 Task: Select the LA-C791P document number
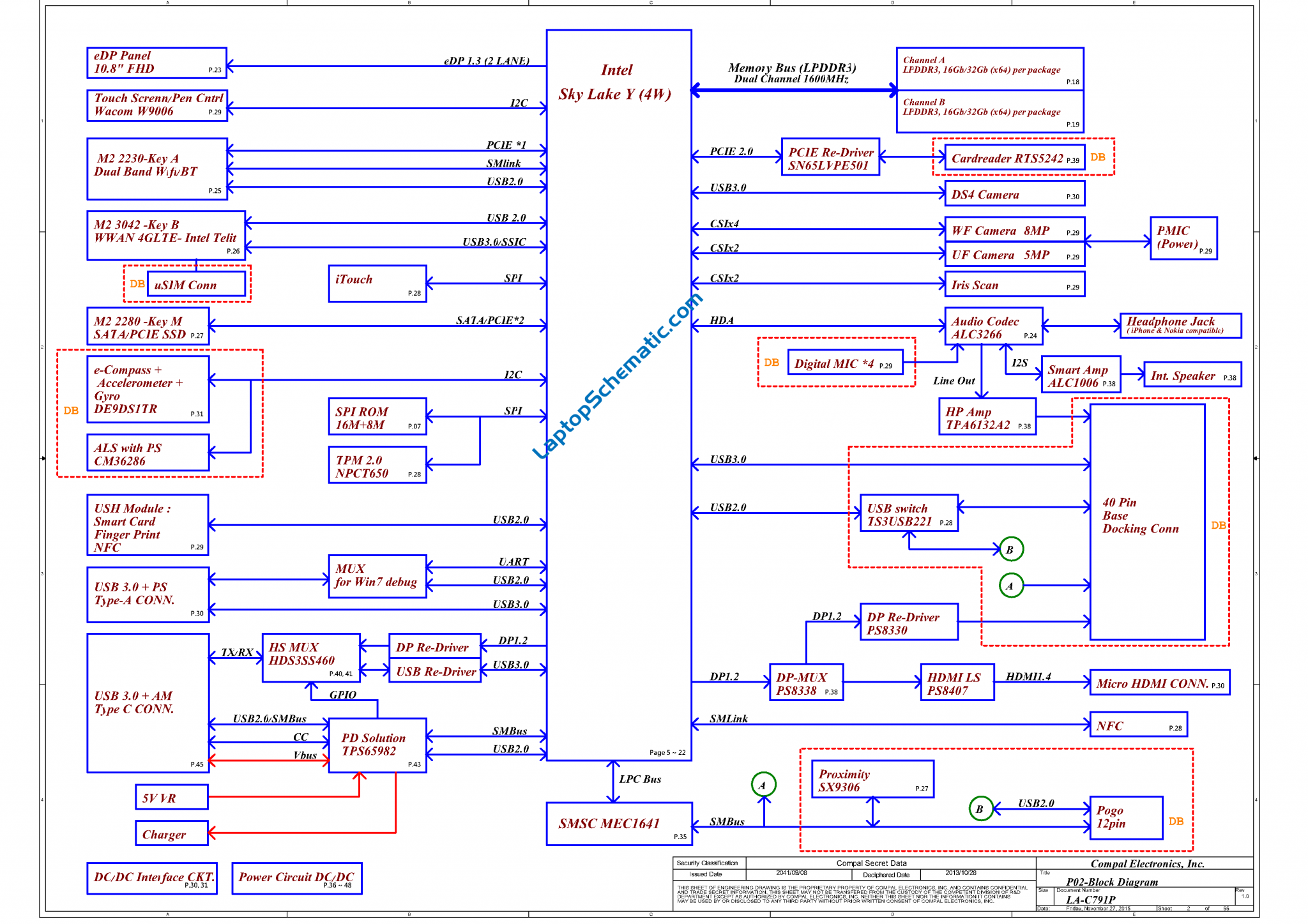point(1091,899)
